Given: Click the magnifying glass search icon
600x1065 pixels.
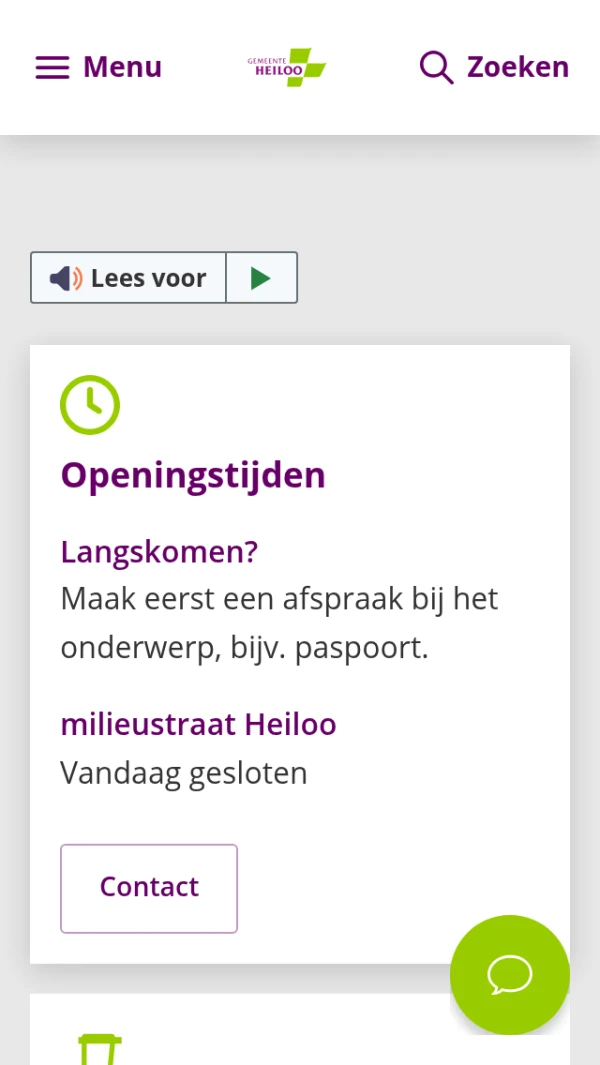Looking at the screenshot, I should [x=436, y=67].
